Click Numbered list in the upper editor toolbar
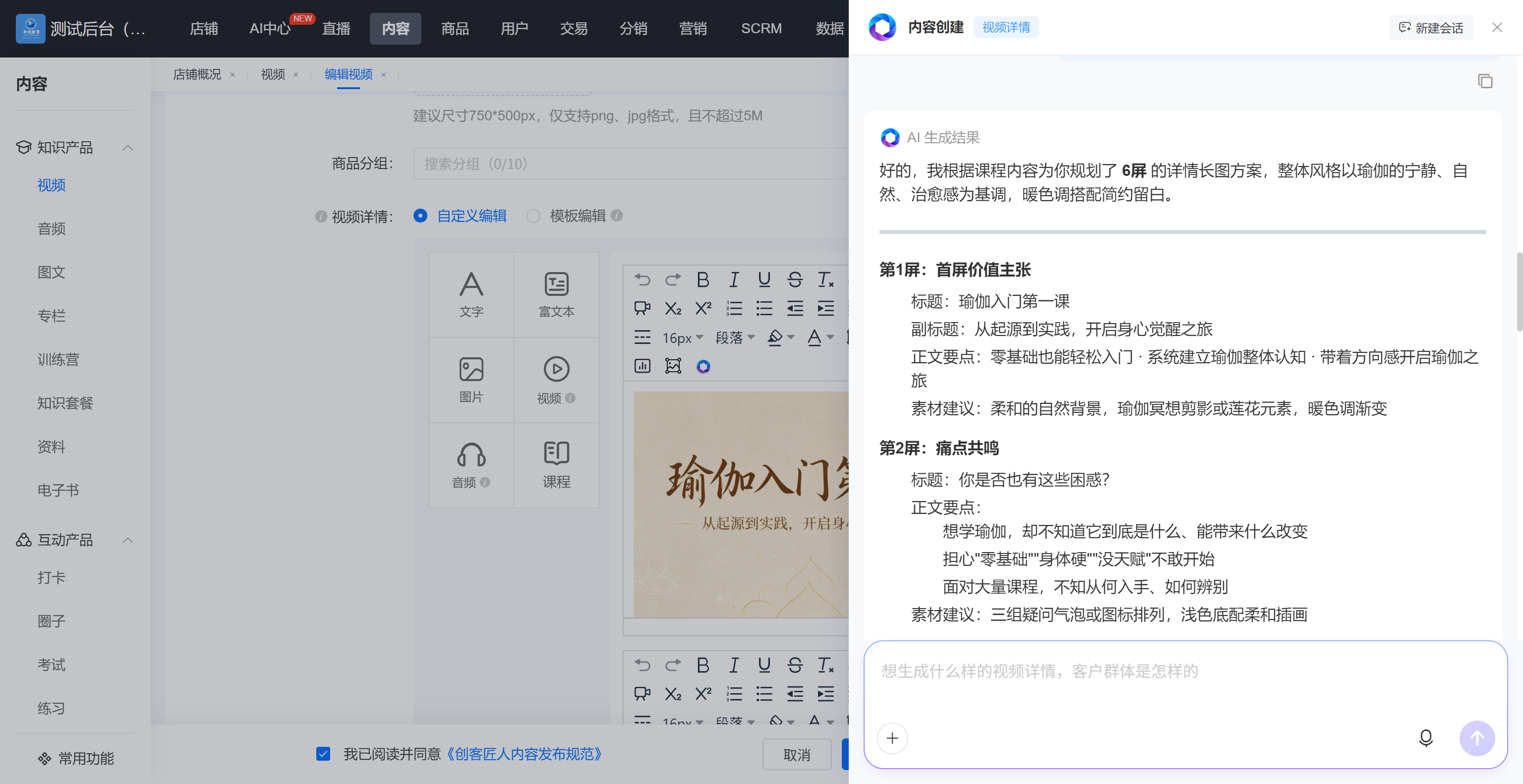Screen dimensions: 1523x784 [734, 308]
